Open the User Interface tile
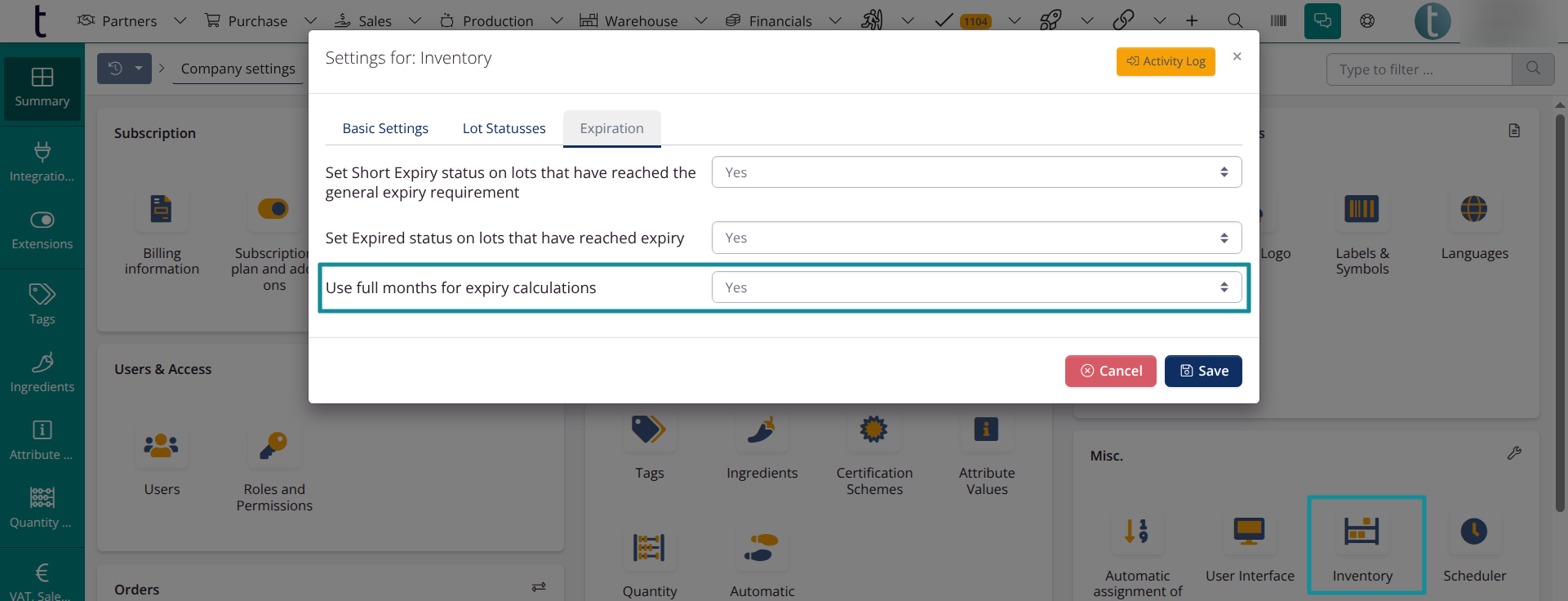The image size is (1568, 601). [x=1250, y=547]
